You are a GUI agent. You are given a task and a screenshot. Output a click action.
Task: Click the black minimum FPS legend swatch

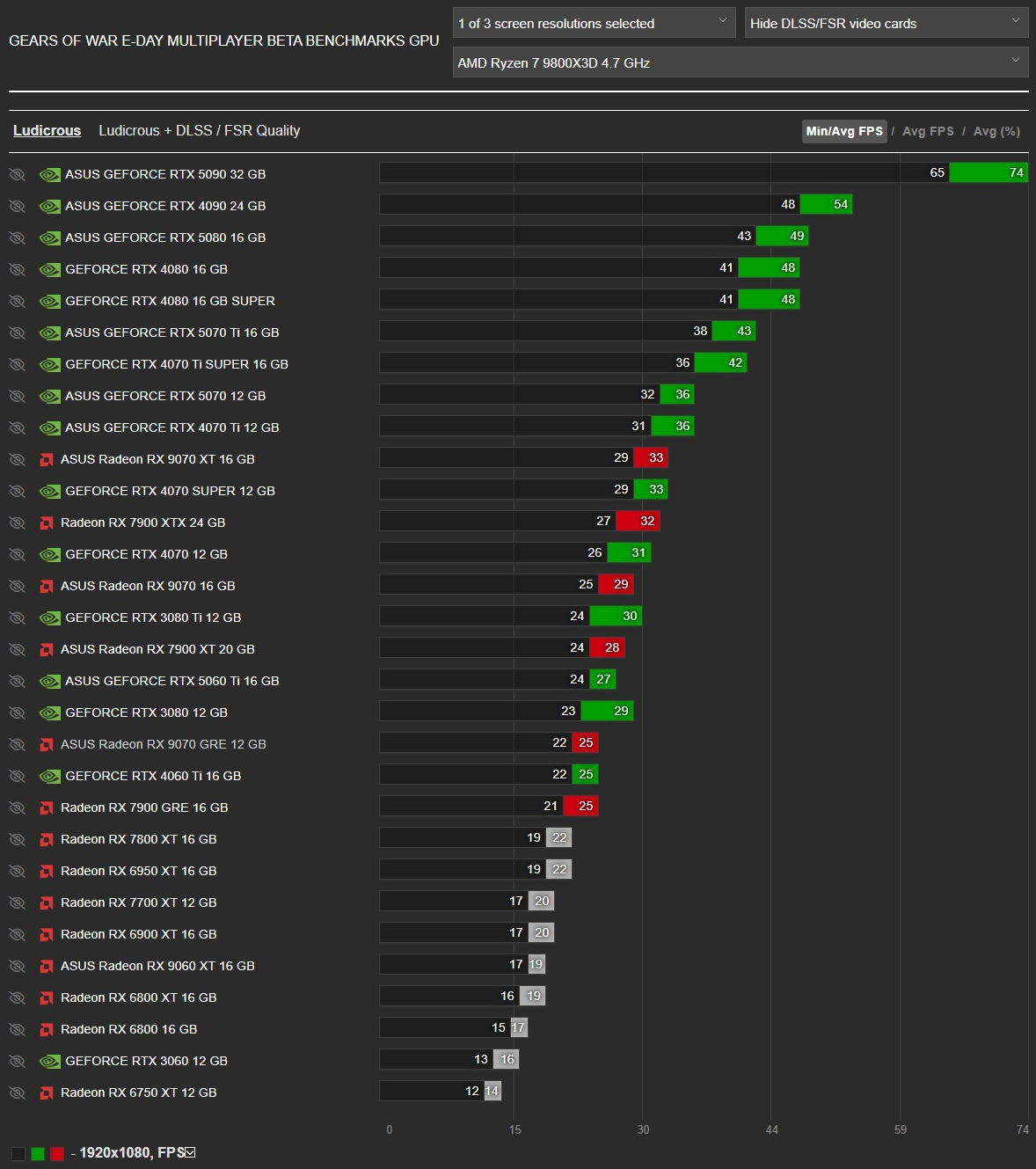coord(18,1153)
